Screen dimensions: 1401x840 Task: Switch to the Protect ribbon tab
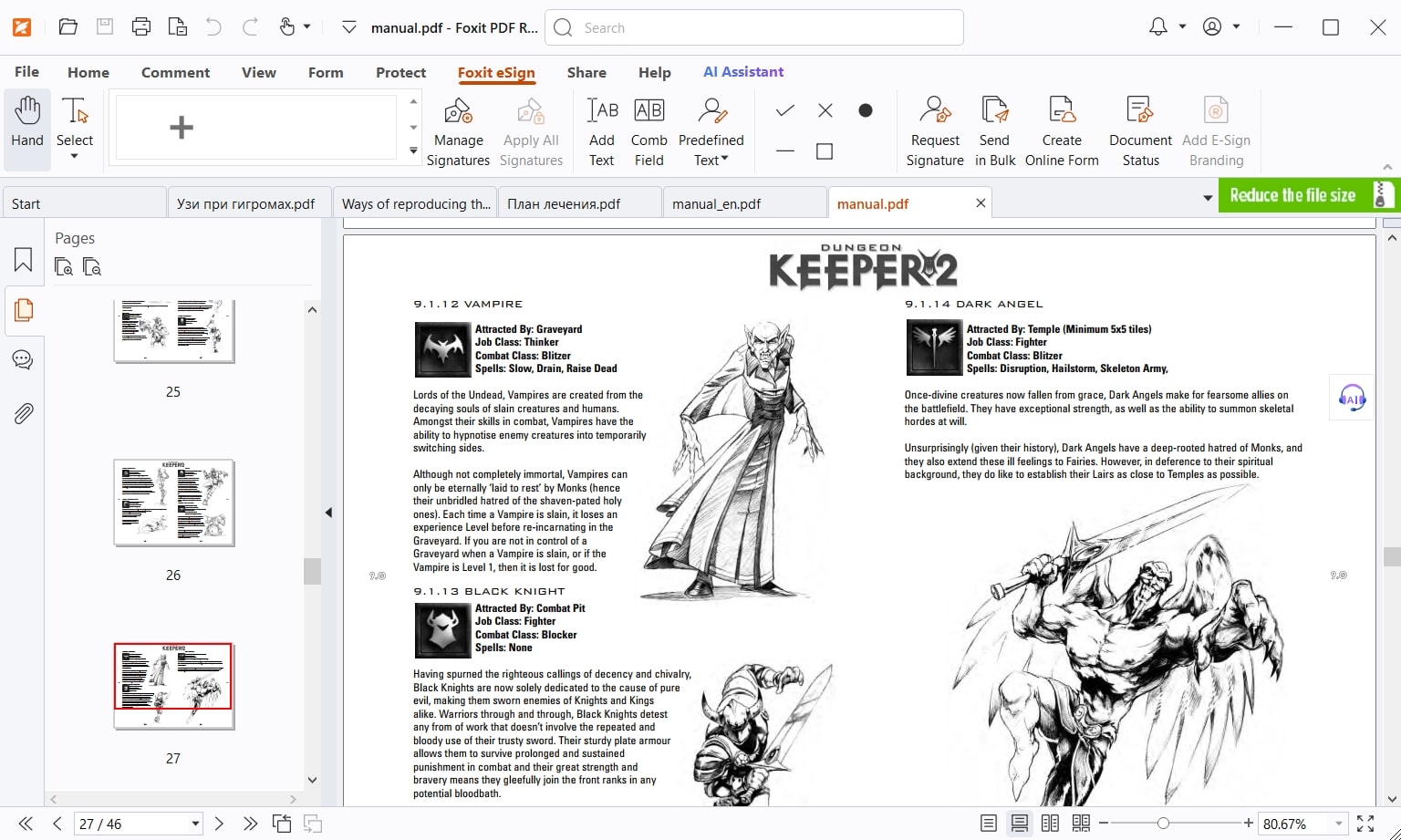pos(400,72)
